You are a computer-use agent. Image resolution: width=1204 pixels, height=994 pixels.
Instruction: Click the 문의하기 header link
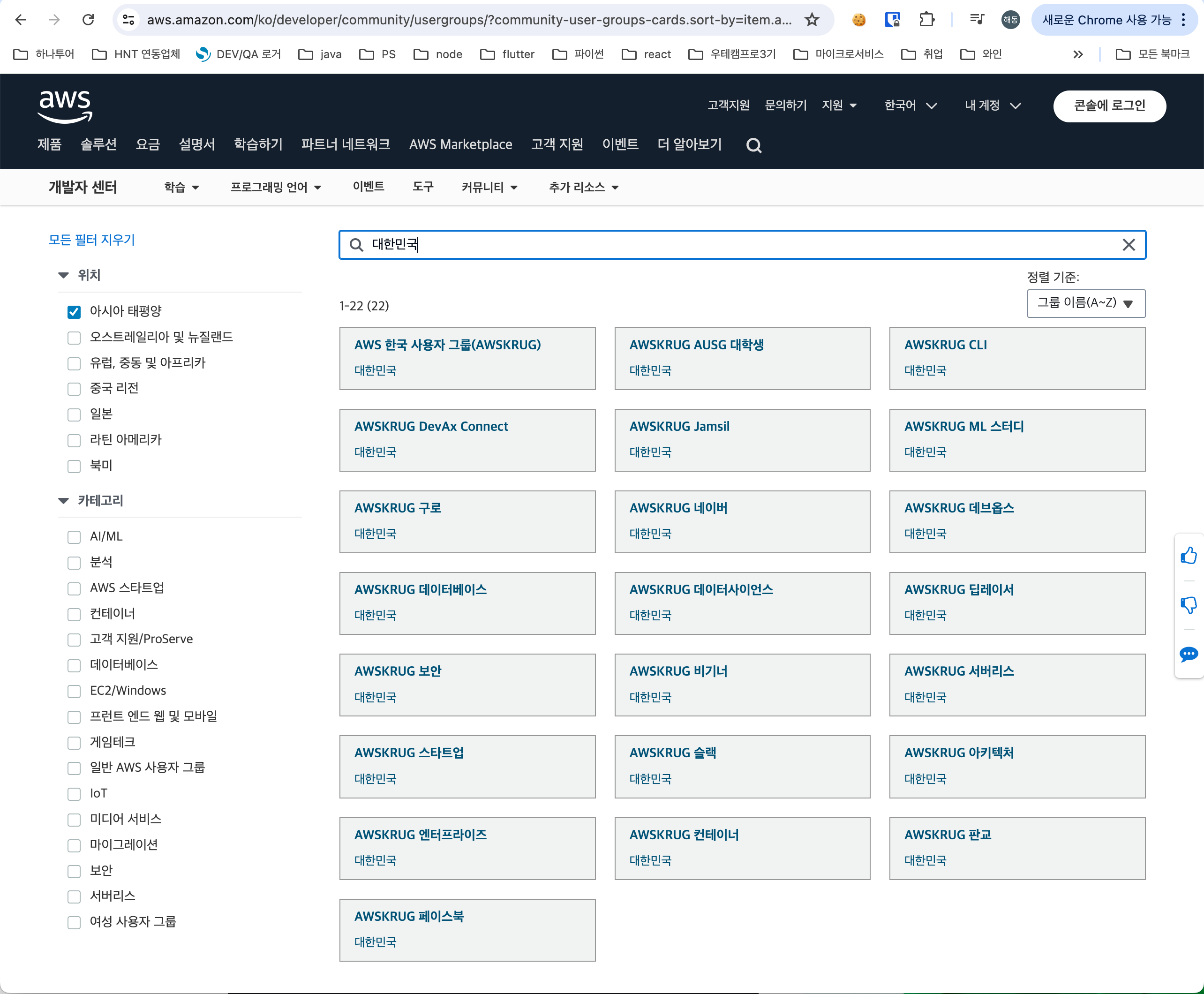785,105
